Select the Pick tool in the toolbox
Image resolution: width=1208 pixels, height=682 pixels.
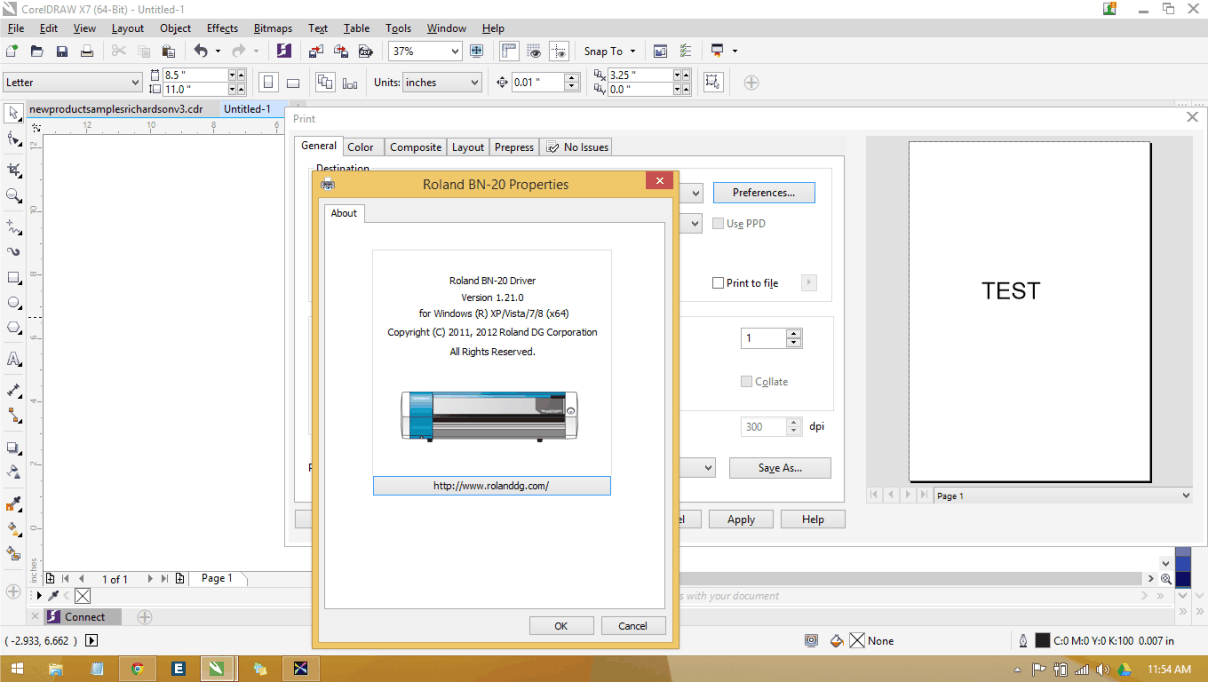point(13,112)
